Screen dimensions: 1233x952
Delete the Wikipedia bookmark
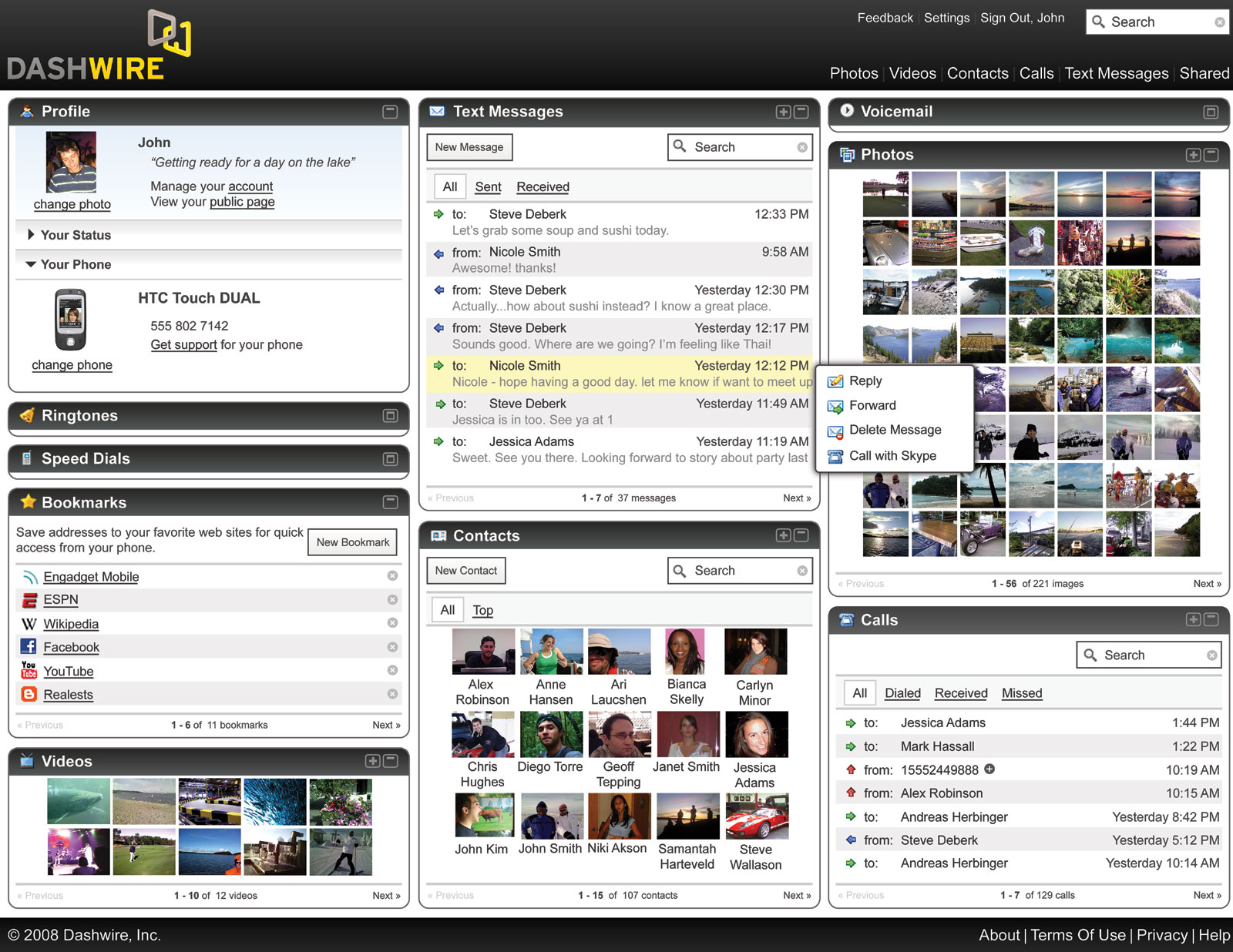(392, 623)
